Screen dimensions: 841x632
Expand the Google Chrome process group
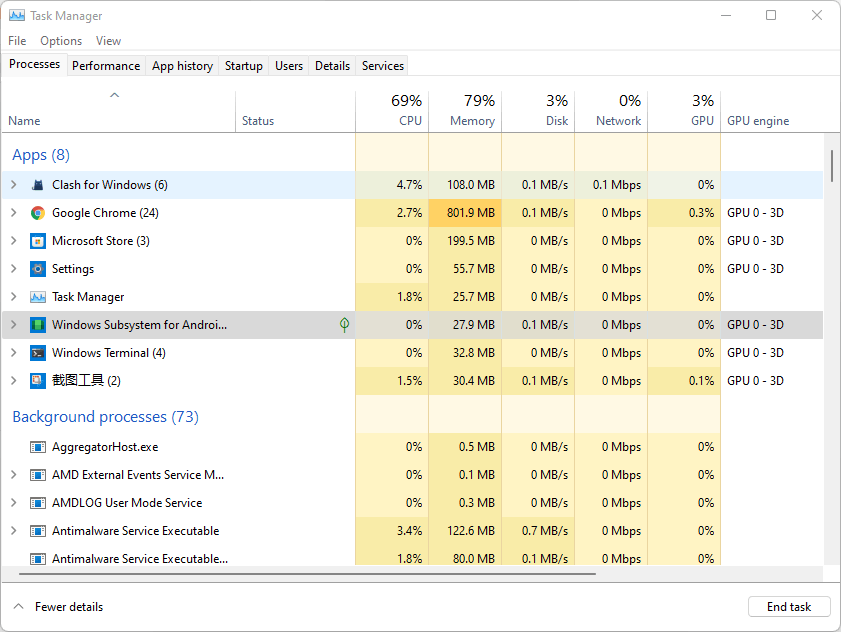14,212
